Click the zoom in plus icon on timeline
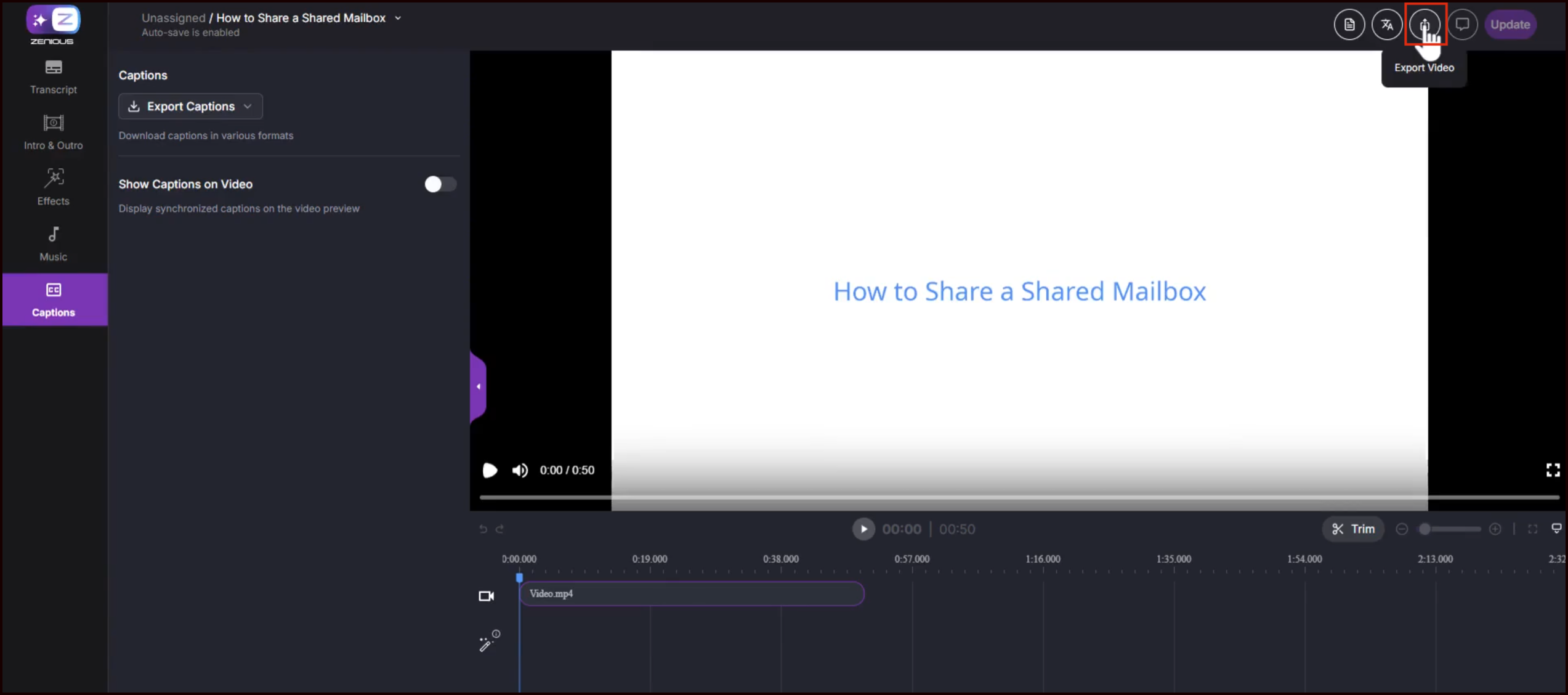 click(x=1495, y=529)
